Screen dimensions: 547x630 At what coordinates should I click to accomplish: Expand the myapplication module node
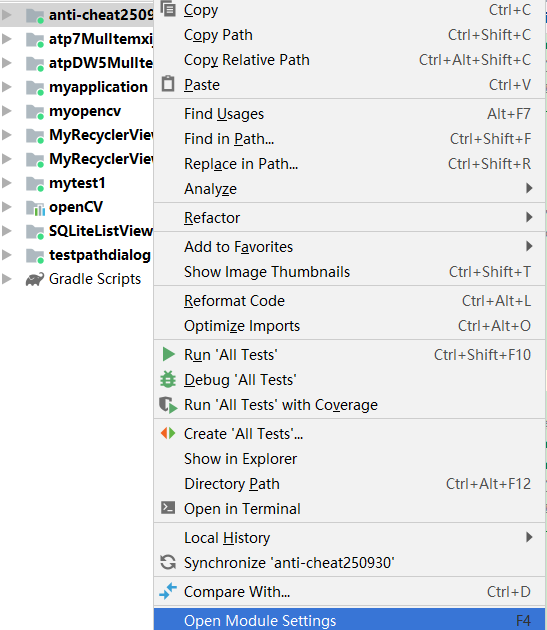pos(6,86)
